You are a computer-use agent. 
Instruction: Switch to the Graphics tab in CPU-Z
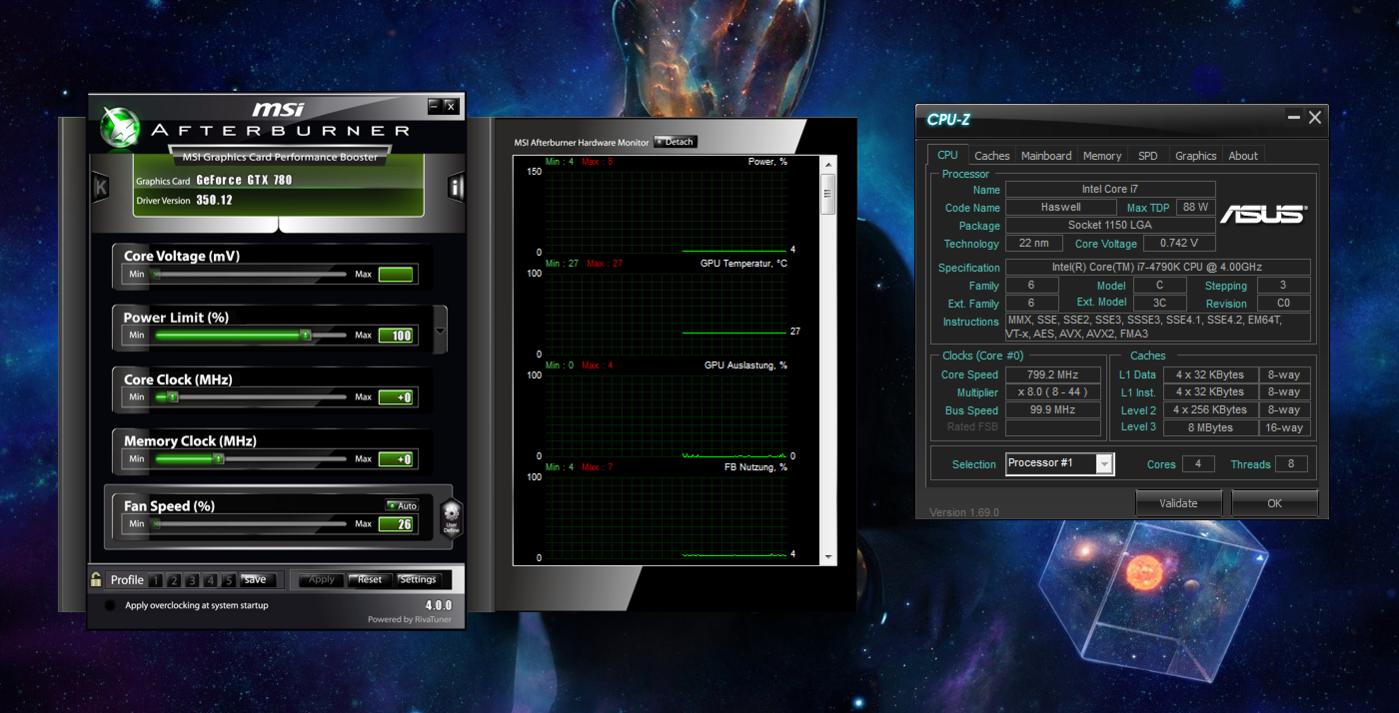pyautogui.click(x=1195, y=156)
